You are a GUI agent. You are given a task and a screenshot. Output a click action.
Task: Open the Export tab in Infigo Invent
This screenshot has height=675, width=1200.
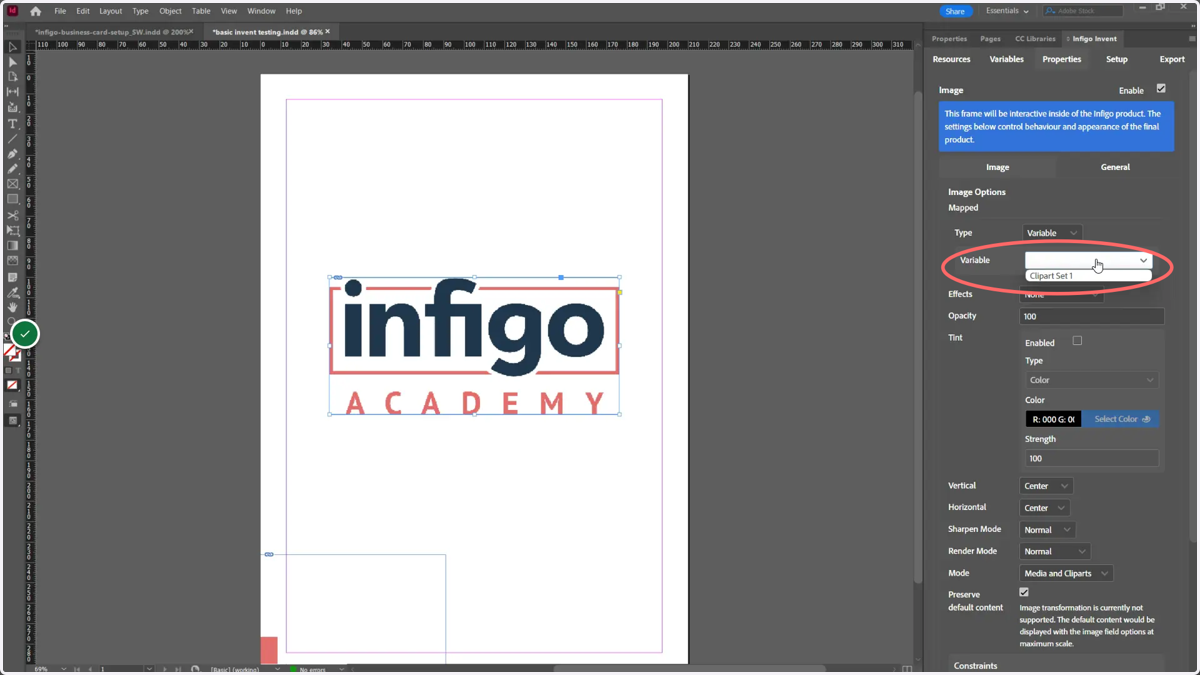(x=1172, y=59)
